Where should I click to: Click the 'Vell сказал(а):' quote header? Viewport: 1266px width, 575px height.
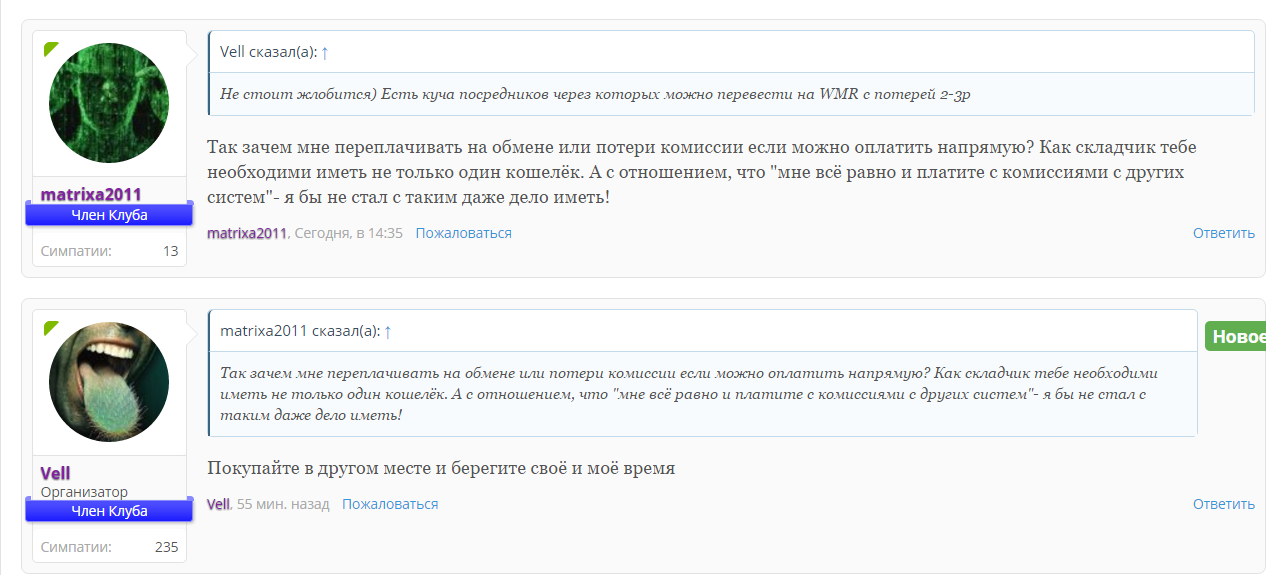268,52
